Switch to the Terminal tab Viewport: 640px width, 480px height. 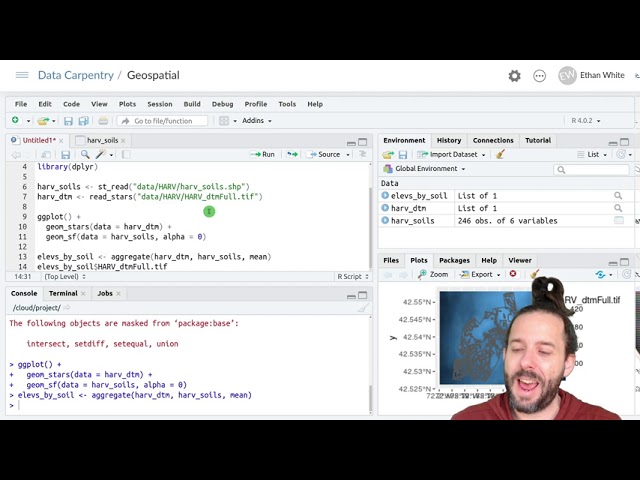63,293
